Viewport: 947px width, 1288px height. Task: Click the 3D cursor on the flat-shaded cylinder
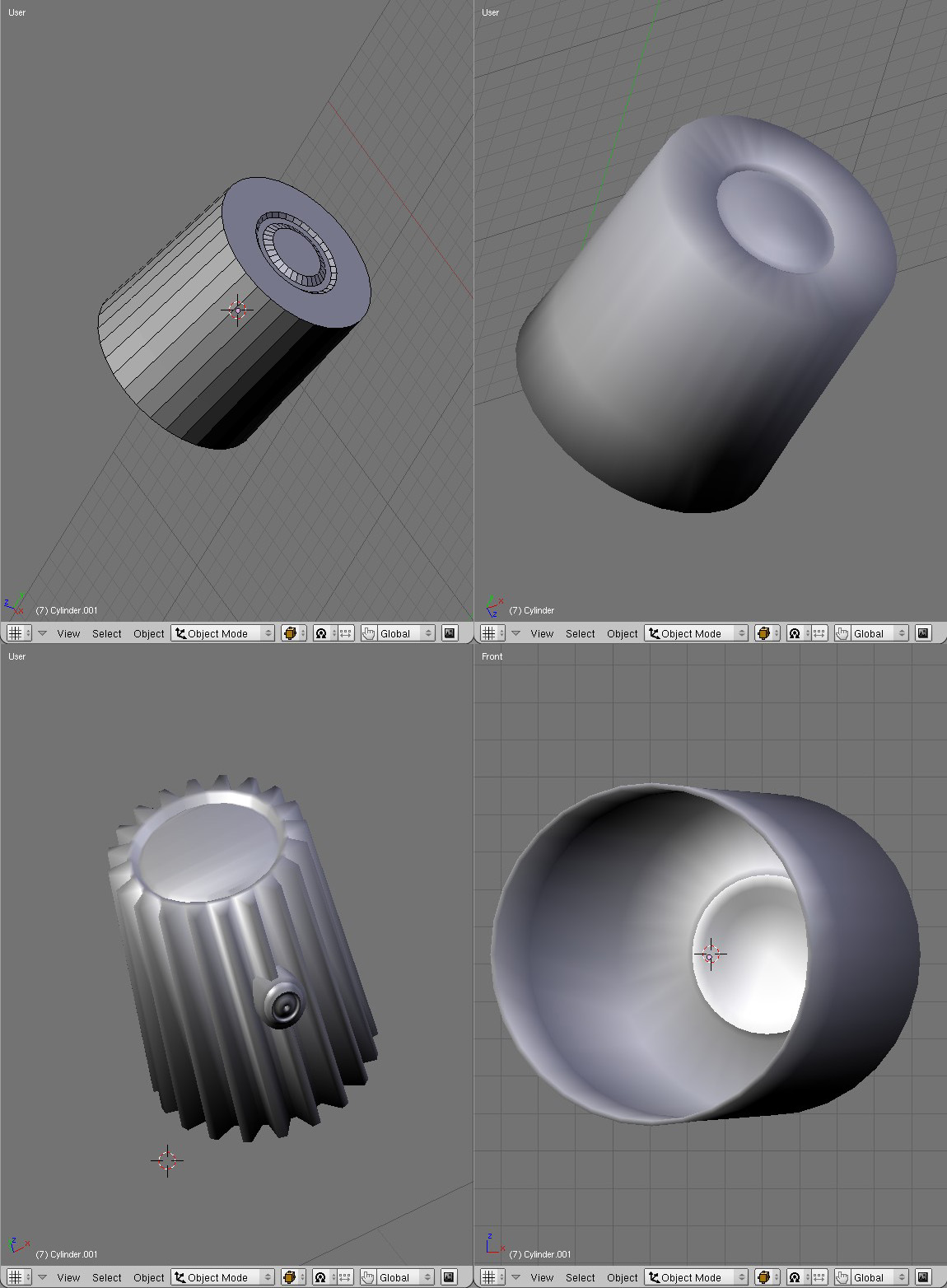237,310
